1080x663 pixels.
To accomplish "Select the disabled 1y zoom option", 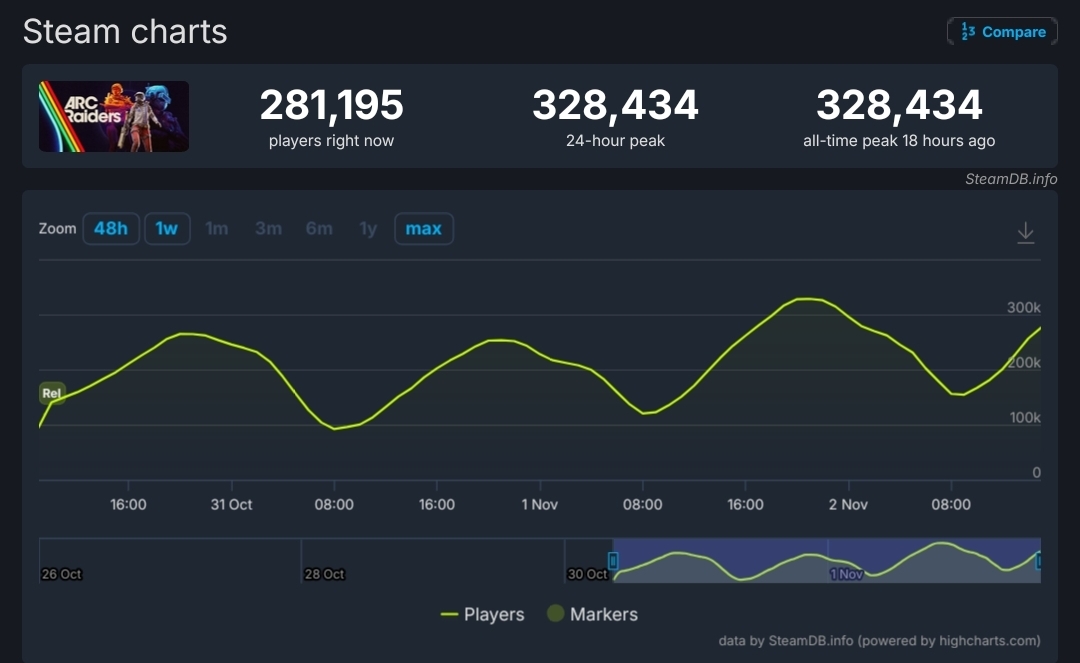I will click(368, 229).
